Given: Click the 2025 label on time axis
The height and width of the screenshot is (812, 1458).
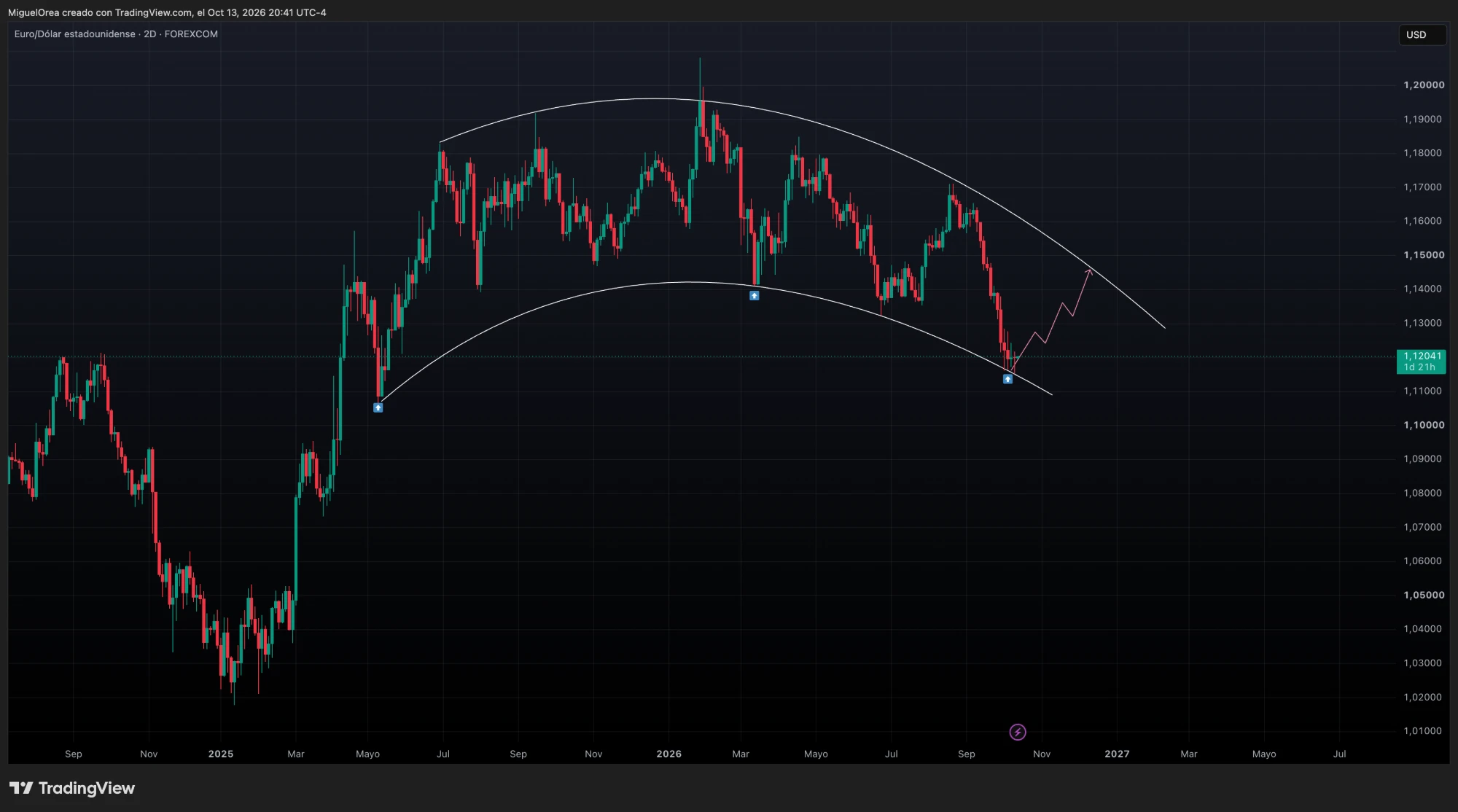Looking at the screenshot, I should pyautogui.click(x=221, y=754).
